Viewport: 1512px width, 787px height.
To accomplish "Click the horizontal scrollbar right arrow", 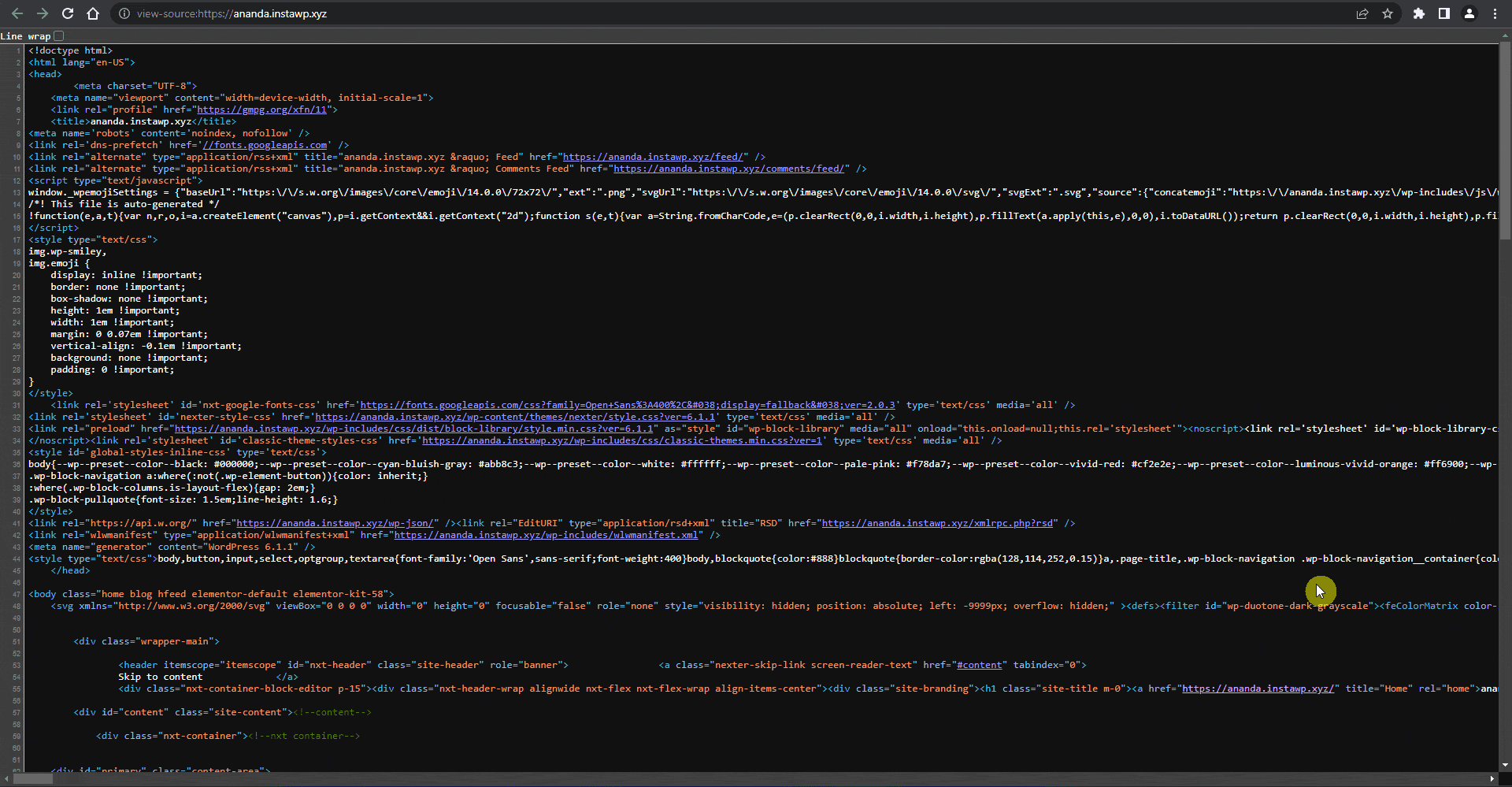I will pos(1492,779).
